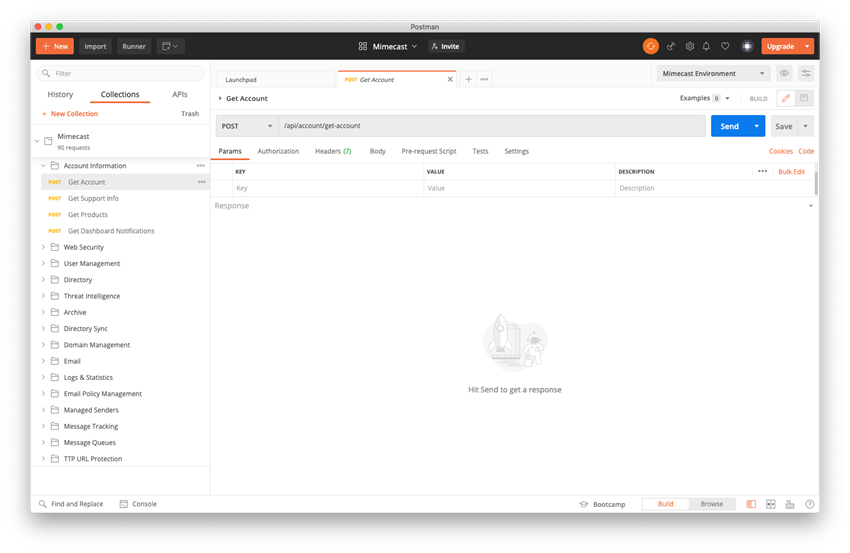Click the New button
Screen dimensions: 850x553
point(55,46)
